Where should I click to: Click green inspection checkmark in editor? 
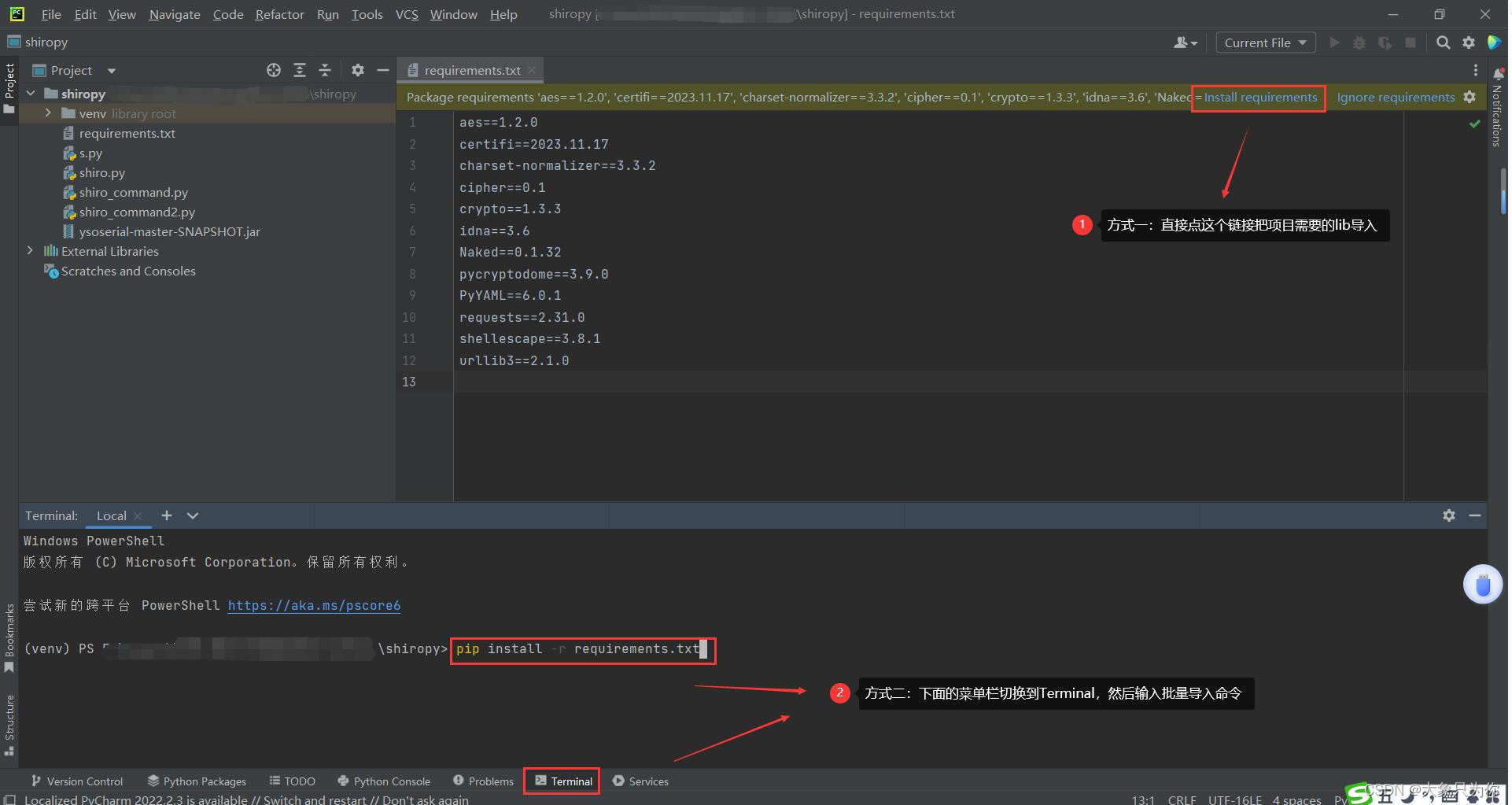1475,124
